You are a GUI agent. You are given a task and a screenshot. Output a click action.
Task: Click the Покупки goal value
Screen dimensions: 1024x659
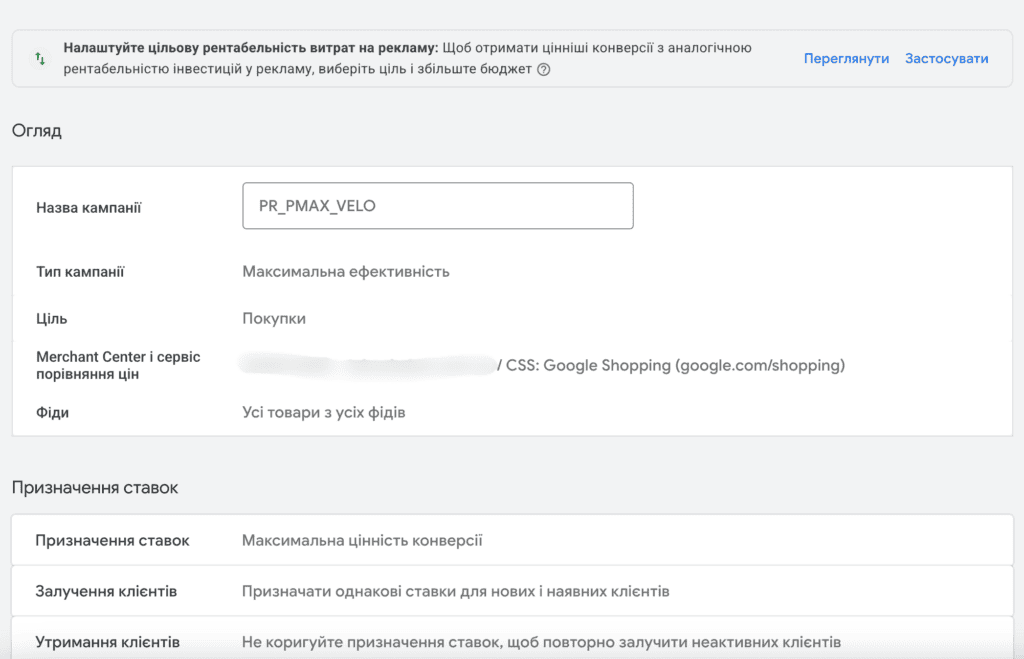pyautogui.click(x=274, y=319)
